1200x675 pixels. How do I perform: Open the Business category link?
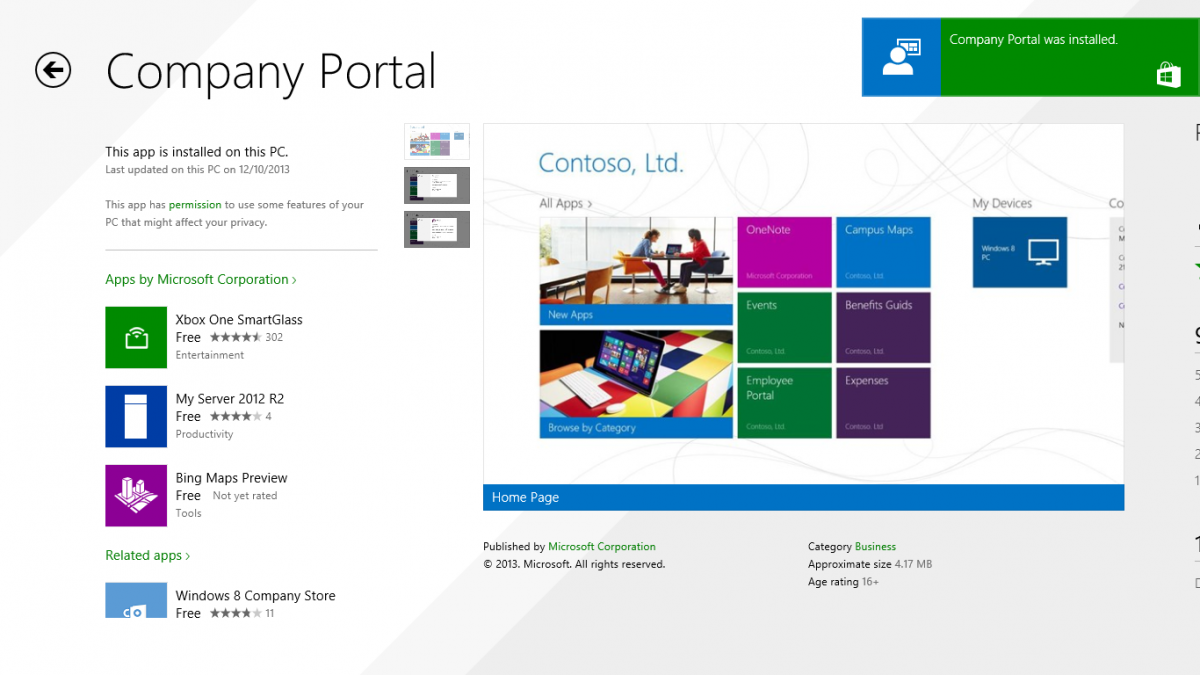tap(875, 547)
